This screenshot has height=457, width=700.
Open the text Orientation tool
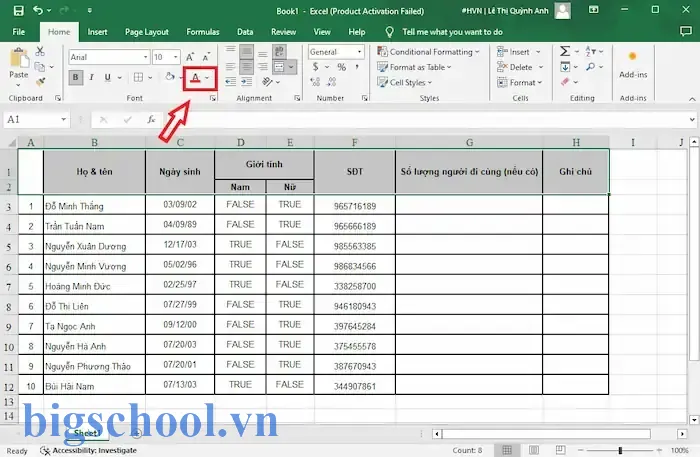267,82
